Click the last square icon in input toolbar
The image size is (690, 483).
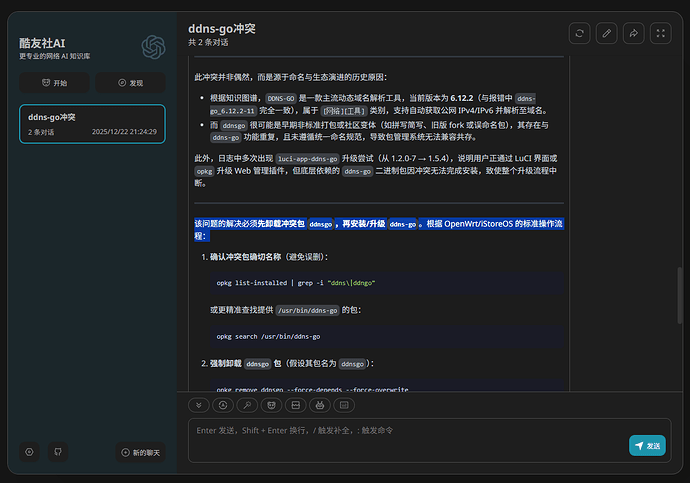point(344,405)
